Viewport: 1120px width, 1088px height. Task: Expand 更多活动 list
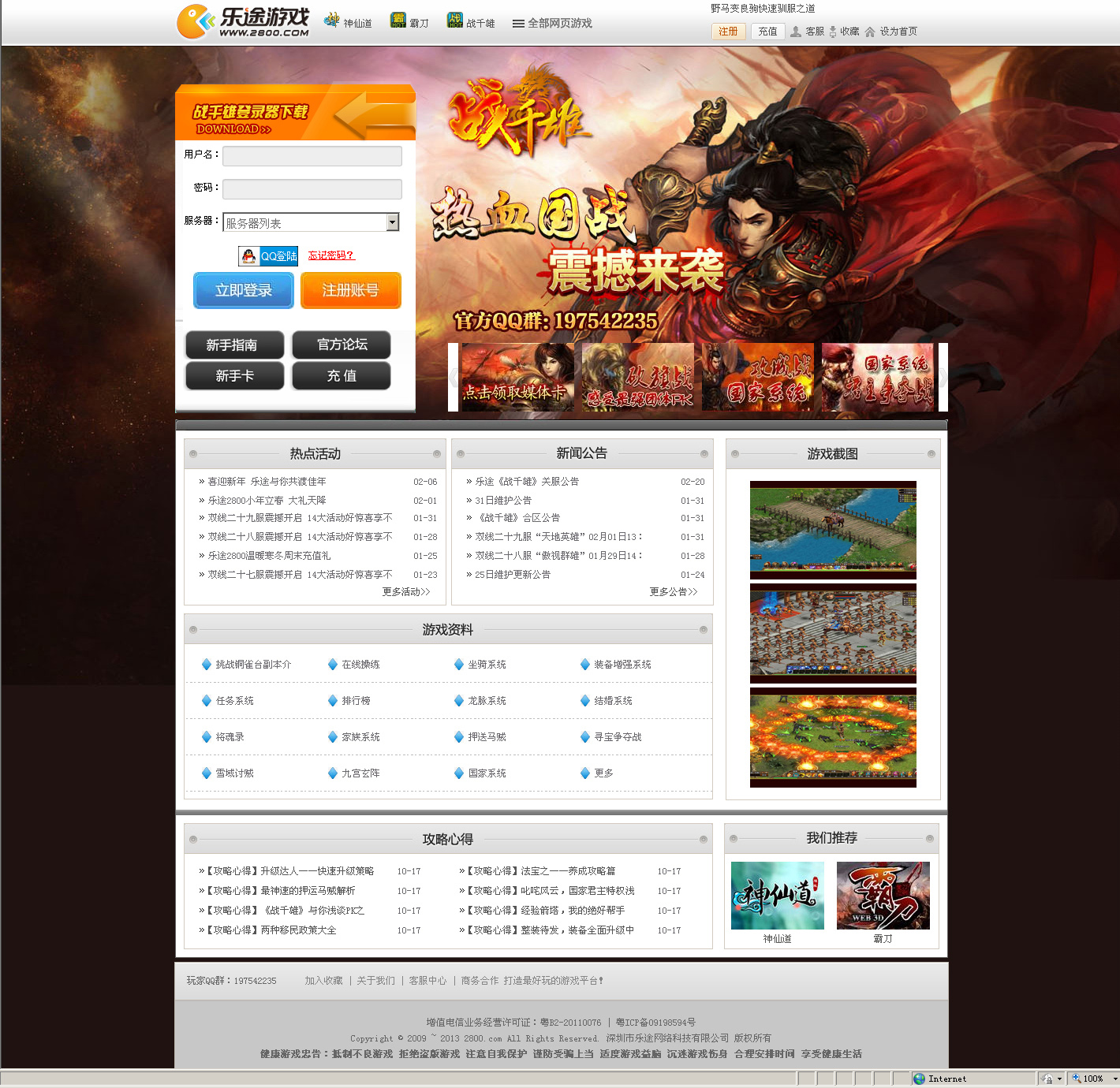[x=406, y=592]
